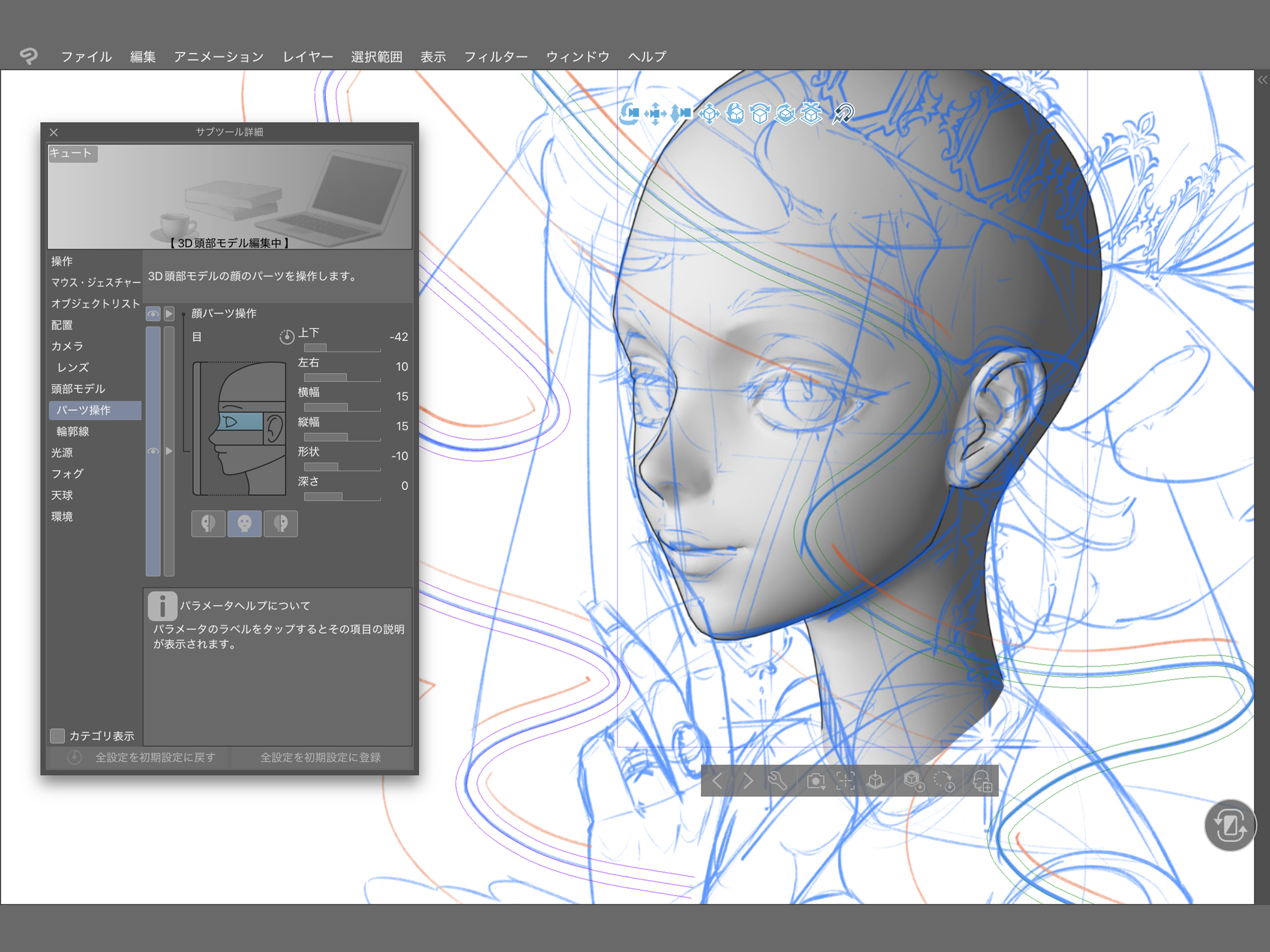Viewport: 1270px width, 952px height.
Task: Register head model with face-plus icon
Action: [x=982, y=781]
